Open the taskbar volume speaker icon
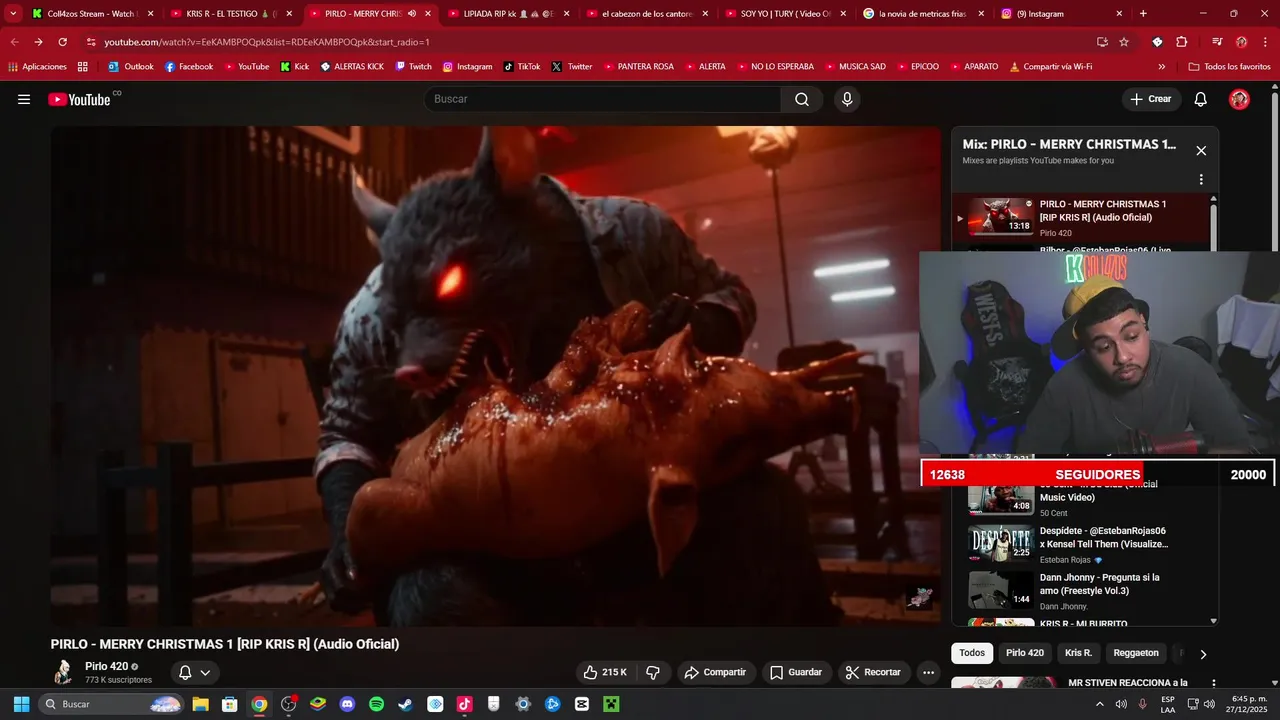The height and width of the screenshot is (720, 1280). pyautogui.click(x=1121, y=704)
